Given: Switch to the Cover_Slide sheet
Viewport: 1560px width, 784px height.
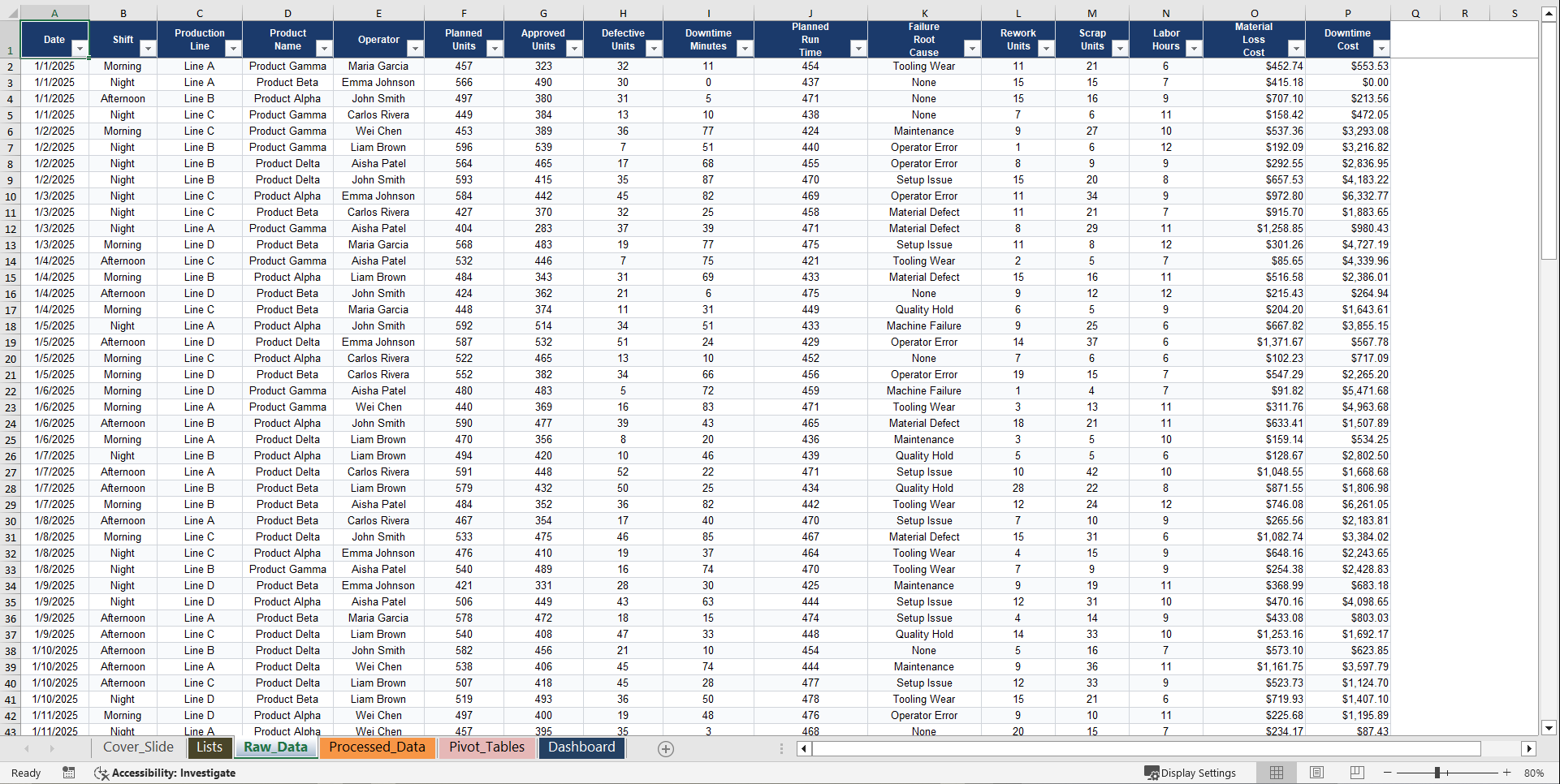Looking at the screenshot, I should pos(138,747).
